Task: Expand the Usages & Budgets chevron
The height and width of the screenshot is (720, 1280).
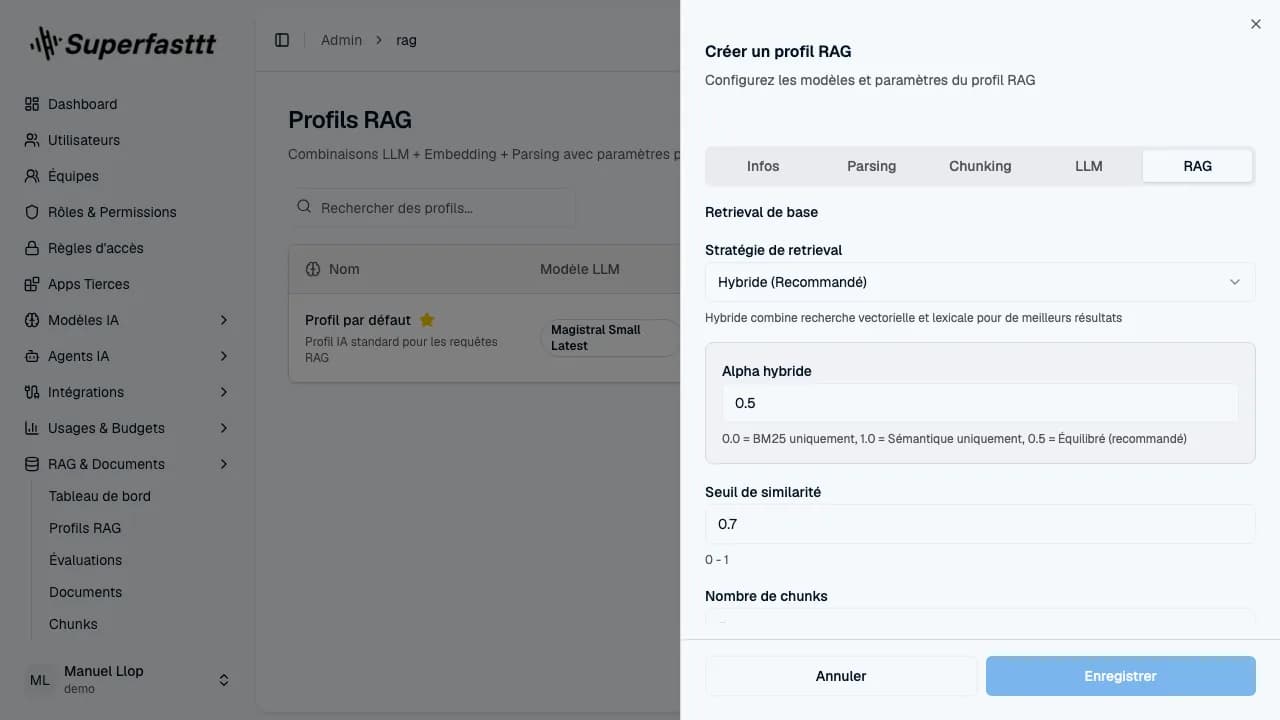Action: pyautogui.click(x=224, y=428)
